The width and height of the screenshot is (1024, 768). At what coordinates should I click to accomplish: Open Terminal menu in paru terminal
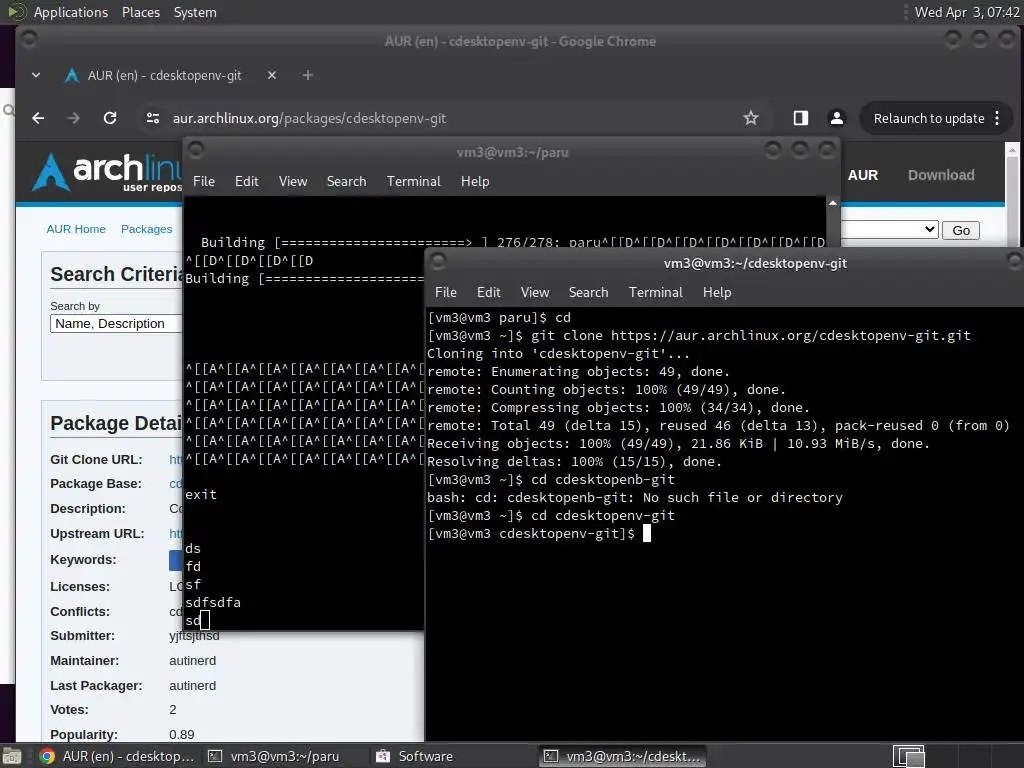[413, 182]
